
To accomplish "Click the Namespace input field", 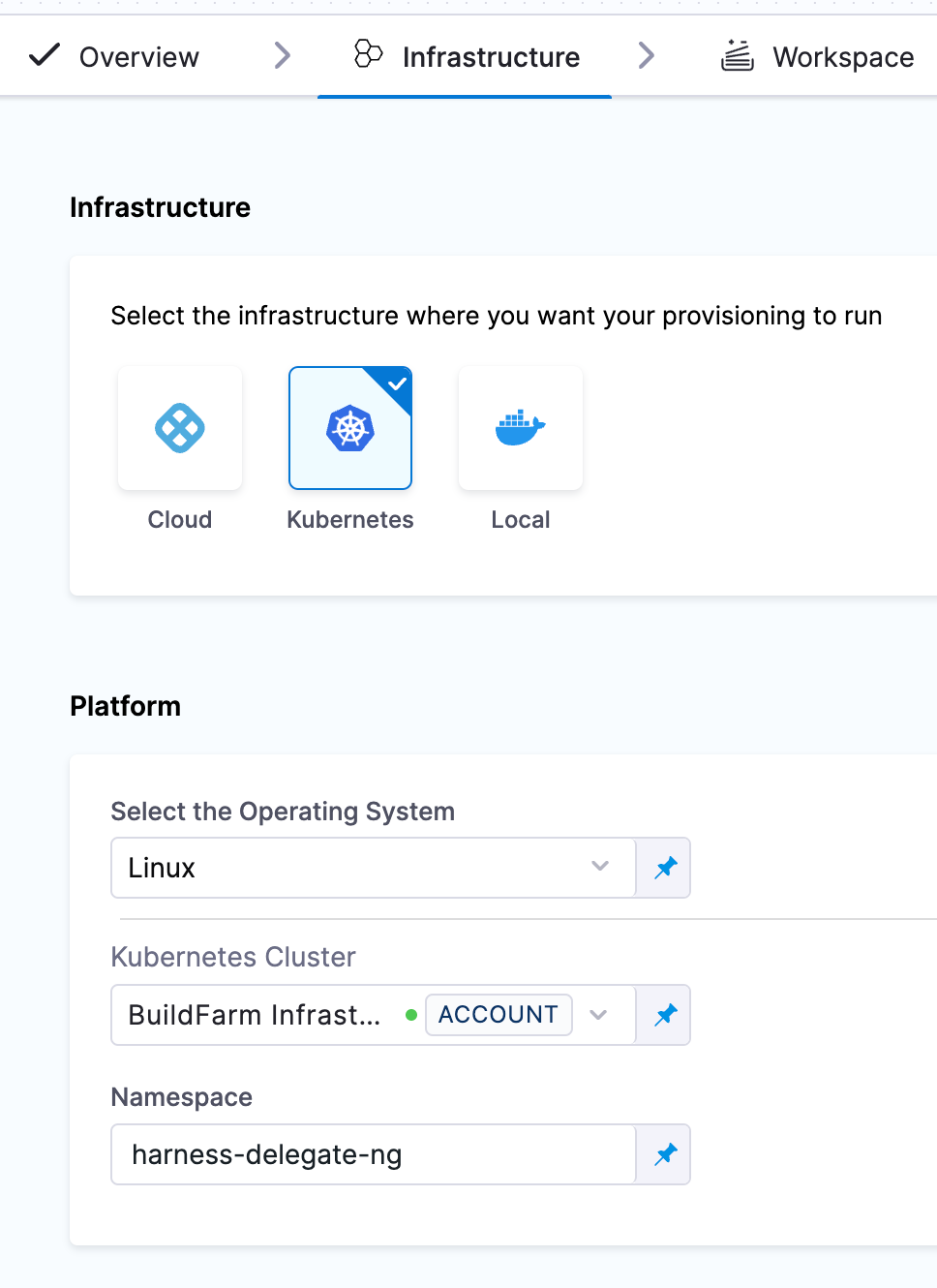I will [x=373, y=1154].
